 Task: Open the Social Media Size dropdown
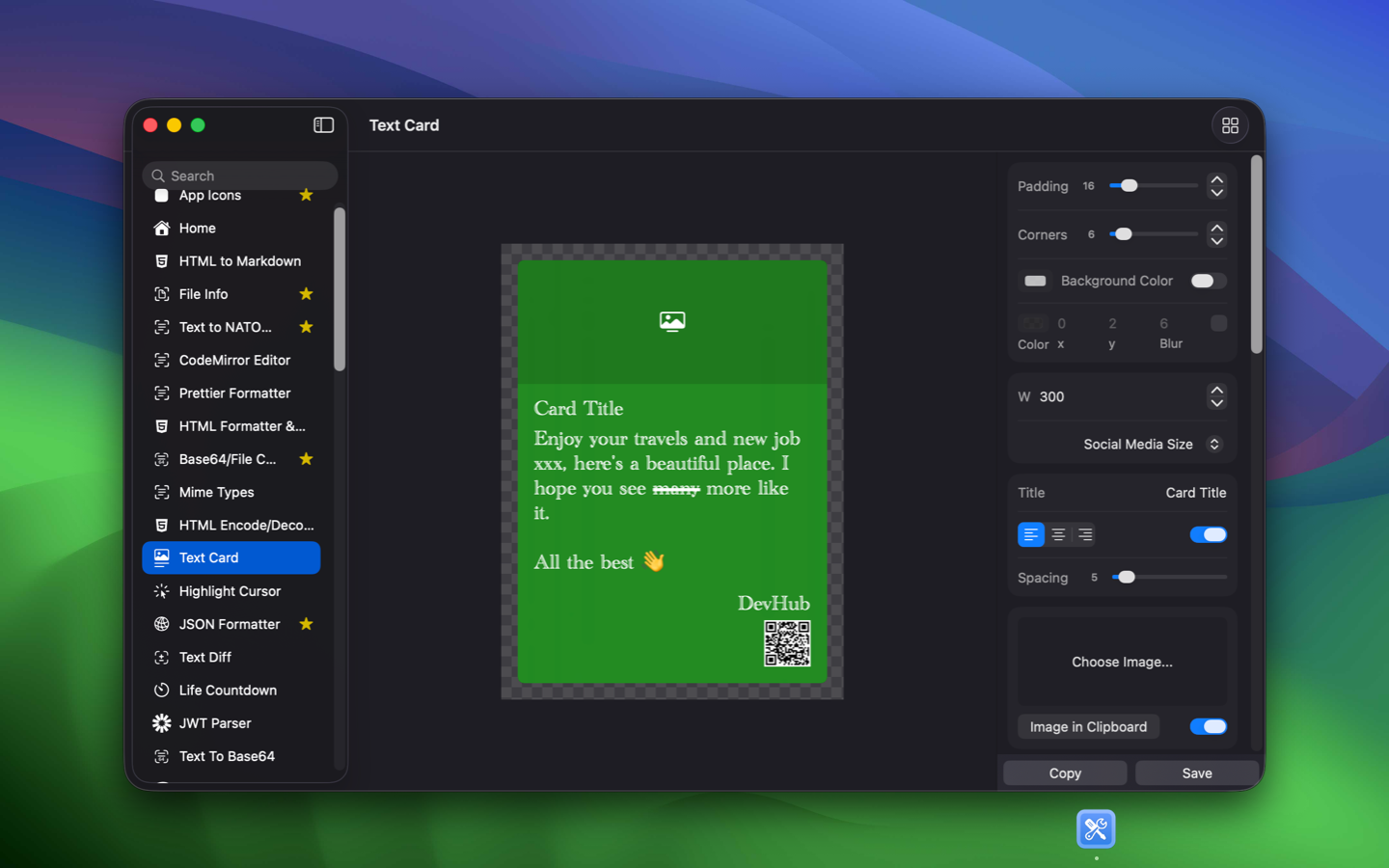point(1152,445)
